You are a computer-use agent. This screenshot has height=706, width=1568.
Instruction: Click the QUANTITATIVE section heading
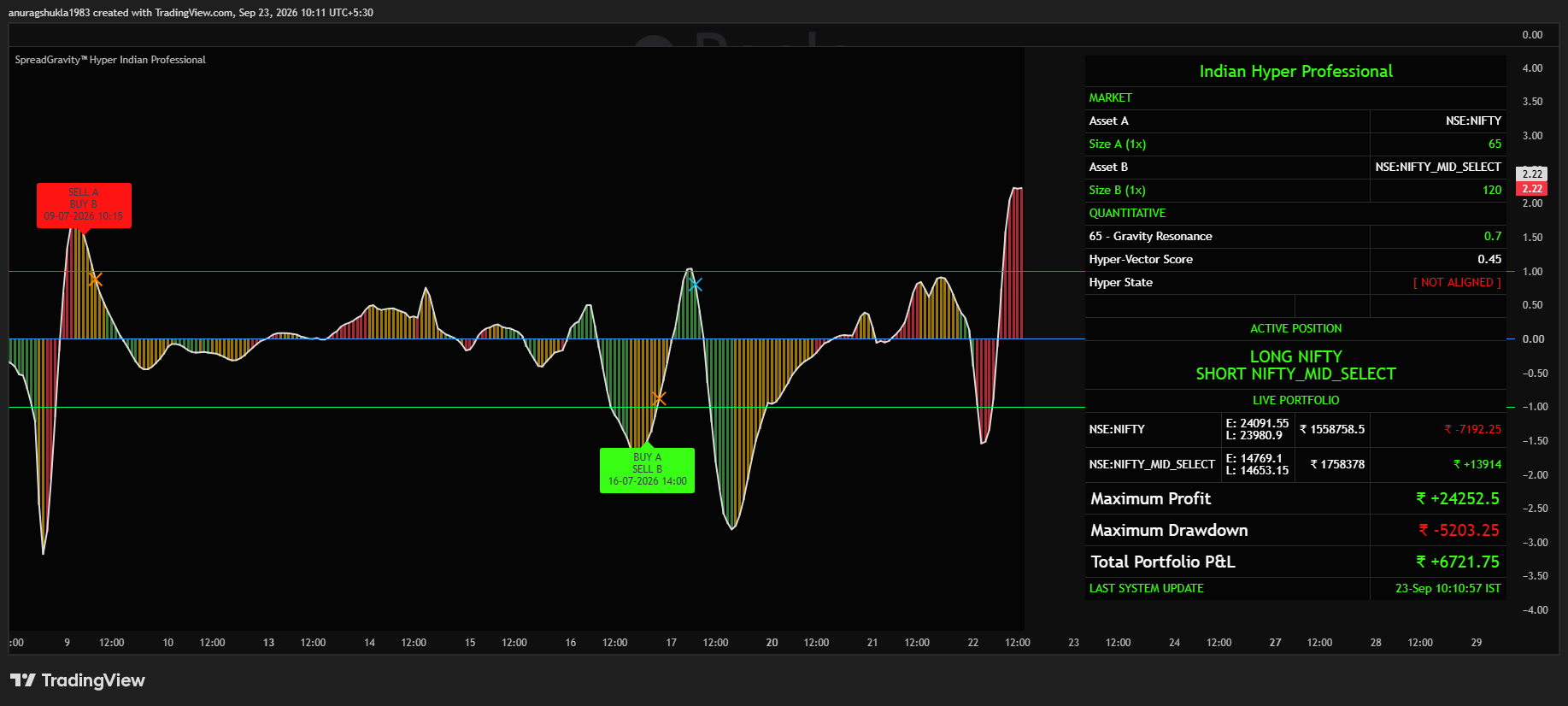[1127, 214]
